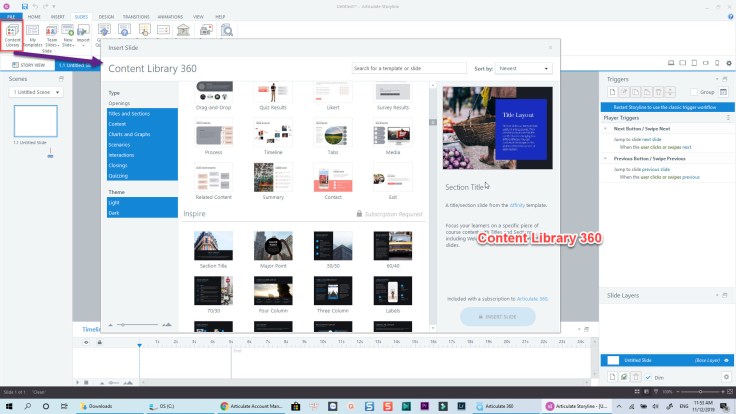Switch to the ANIMATIONS ribbon tab

click(170, 16)
